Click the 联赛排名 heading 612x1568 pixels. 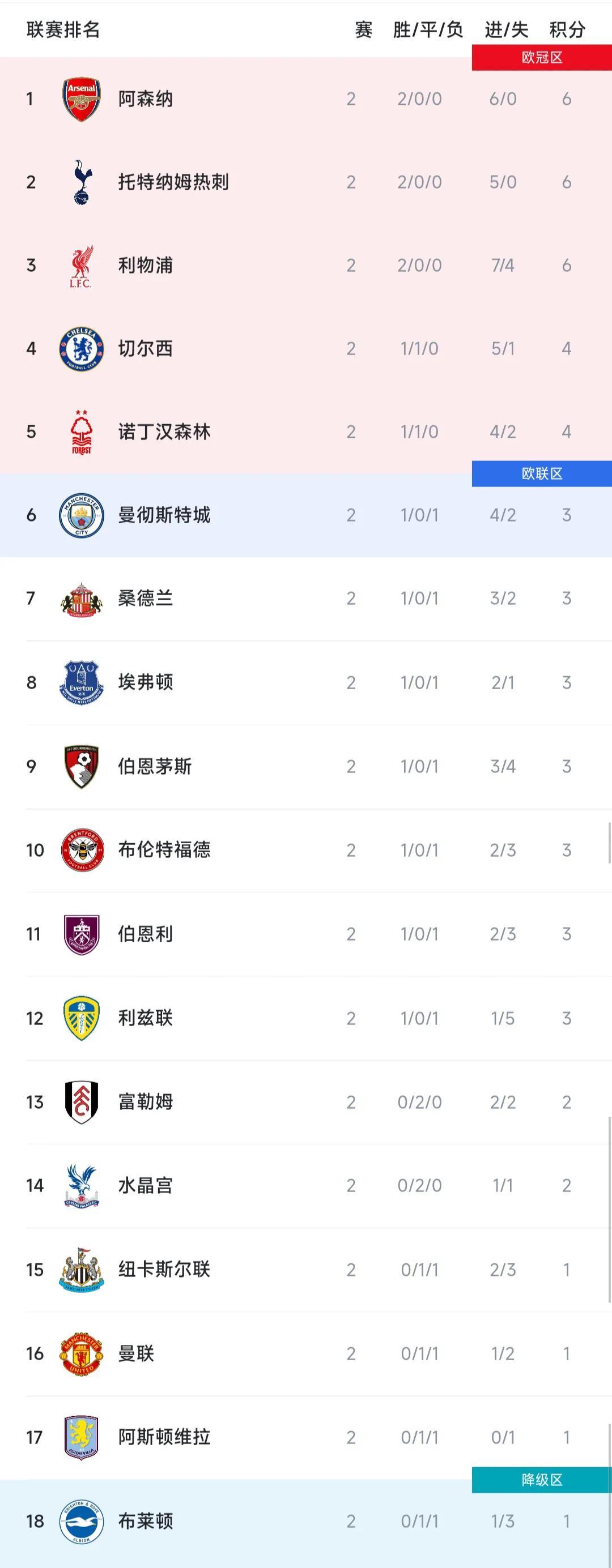pyautogui.click(x=63, y=30)
